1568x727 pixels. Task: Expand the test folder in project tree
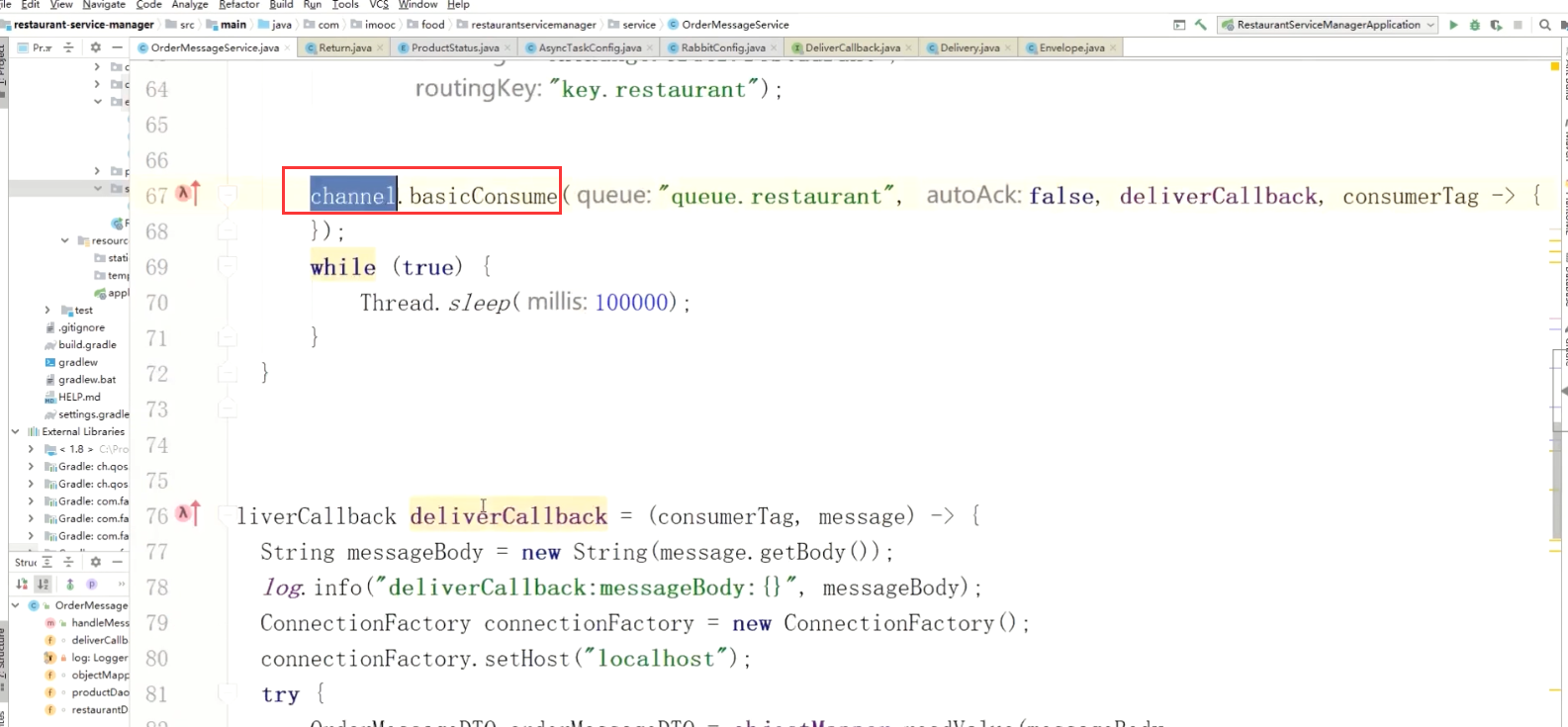[46, 311]
